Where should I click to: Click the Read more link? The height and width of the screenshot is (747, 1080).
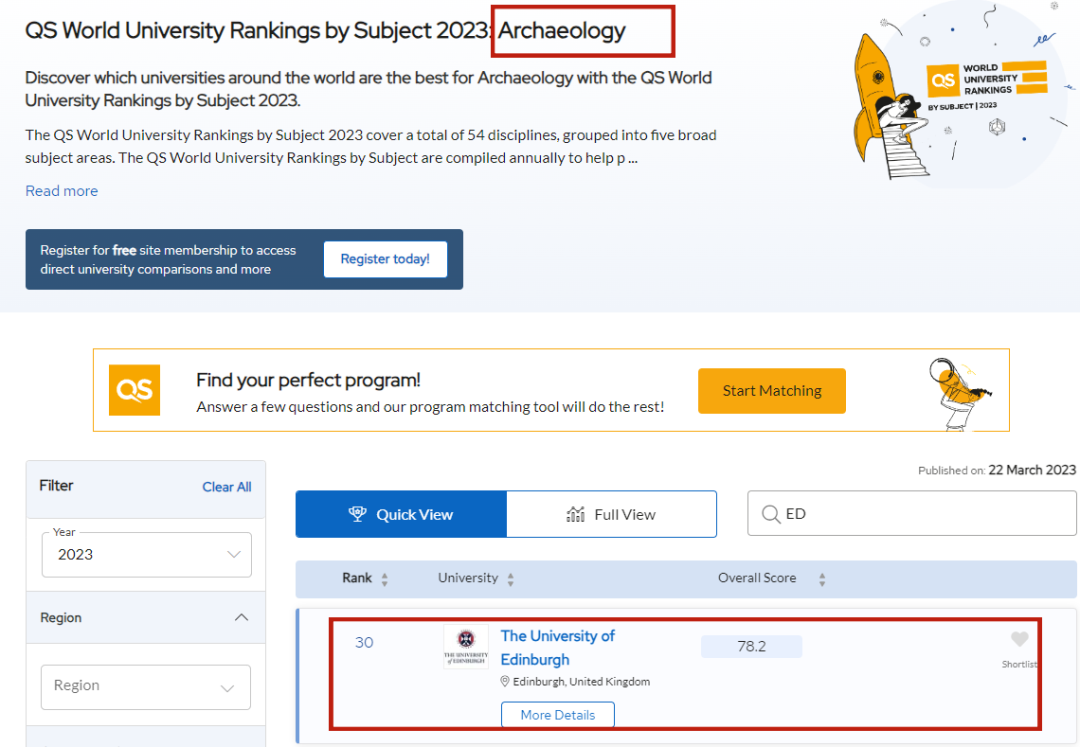coord(61,191)
